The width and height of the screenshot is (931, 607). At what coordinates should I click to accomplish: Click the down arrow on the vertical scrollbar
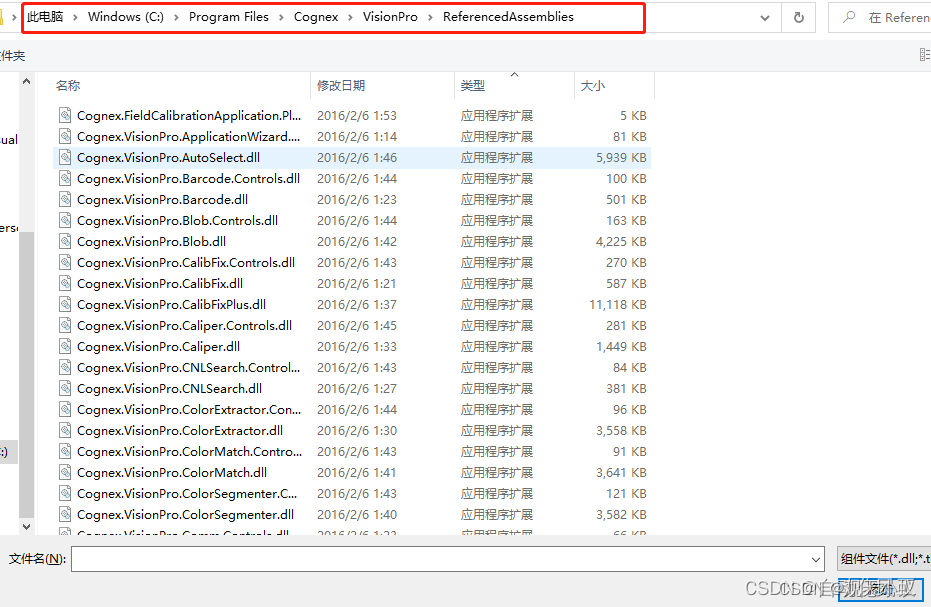(x=27, y=526)
